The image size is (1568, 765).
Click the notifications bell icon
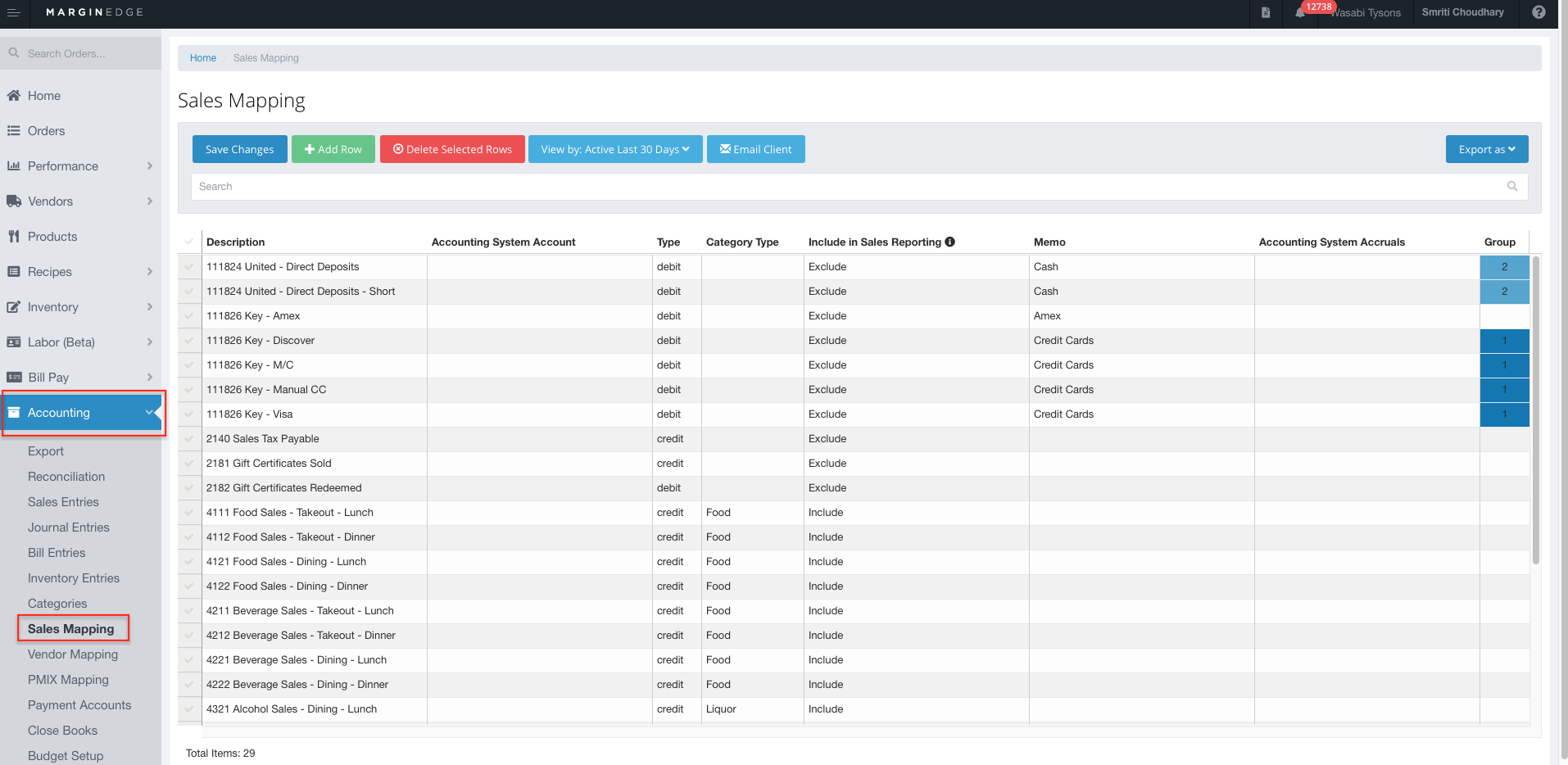(1300, 12)
